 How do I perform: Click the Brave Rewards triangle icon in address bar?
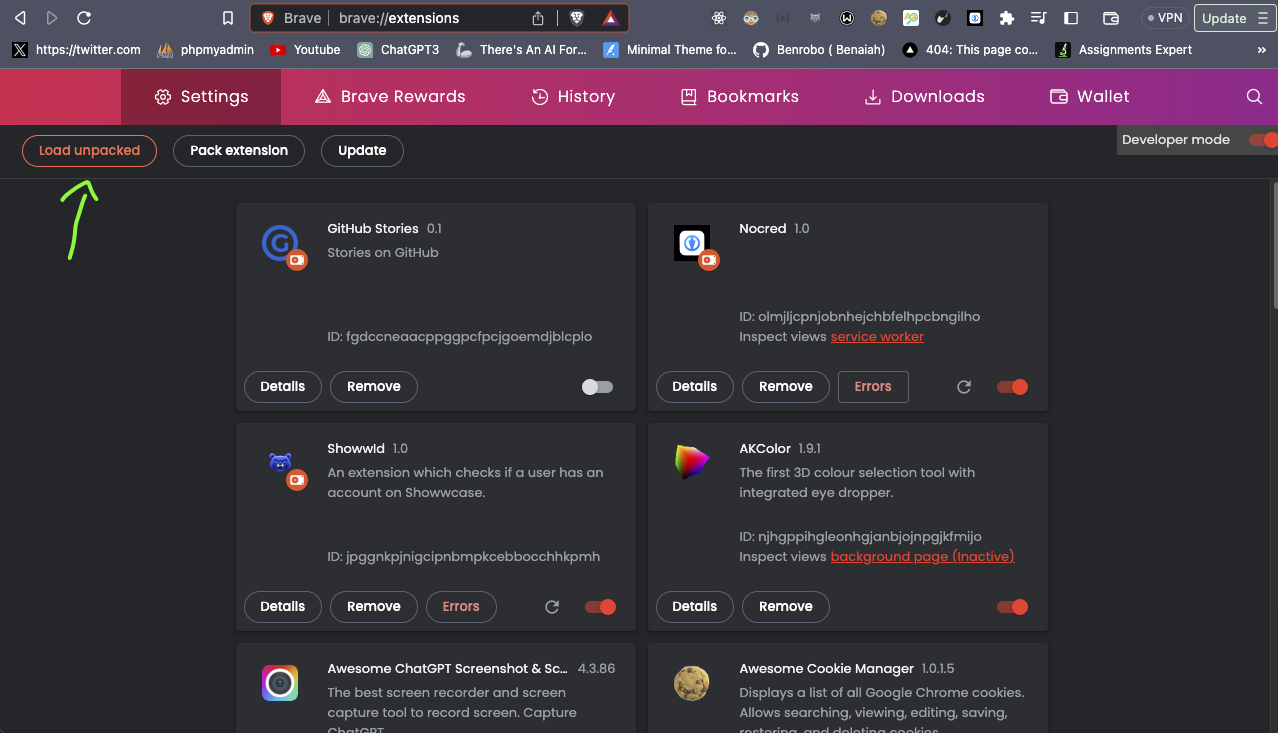pos(610,18)
